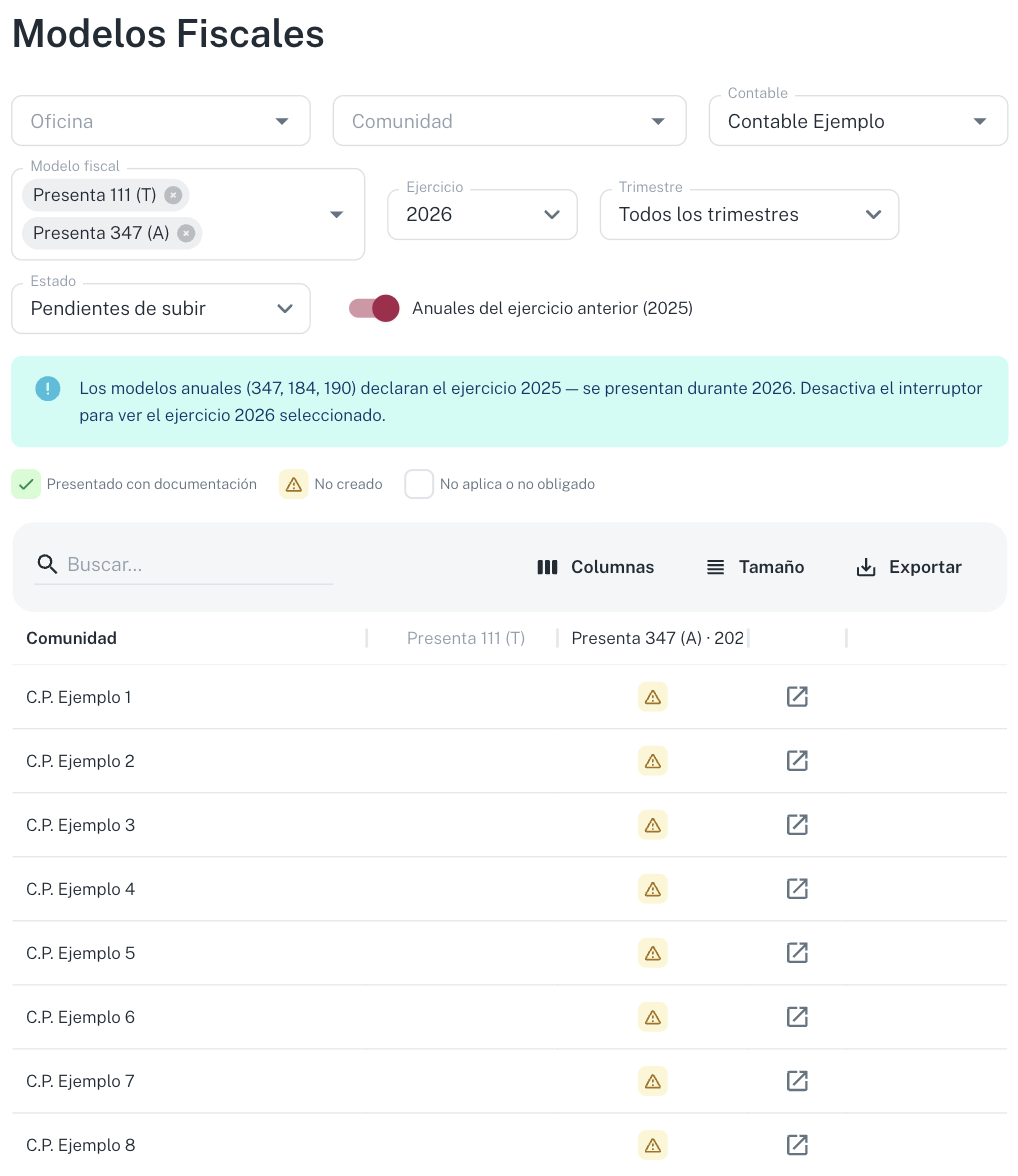This screenshot has width=1018, height=1176.
Task: Click the Presenta 111 (T) column header
Action: pyautogui.click(x=466, y=638)
